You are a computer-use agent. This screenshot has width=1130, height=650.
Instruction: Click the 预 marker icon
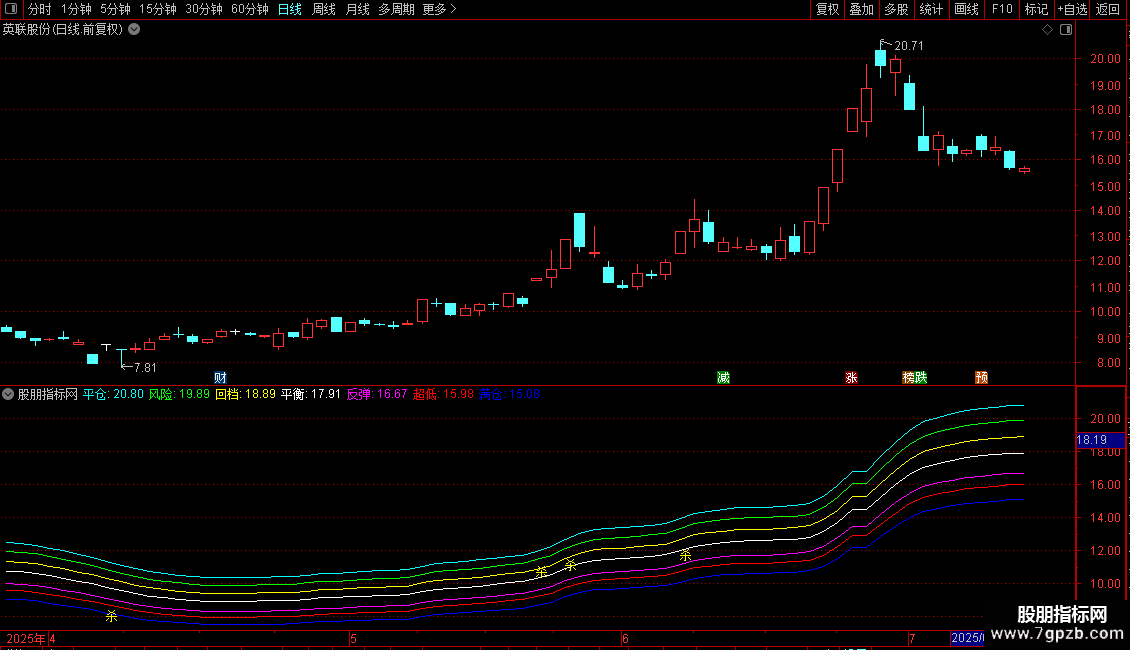point(982,378)
